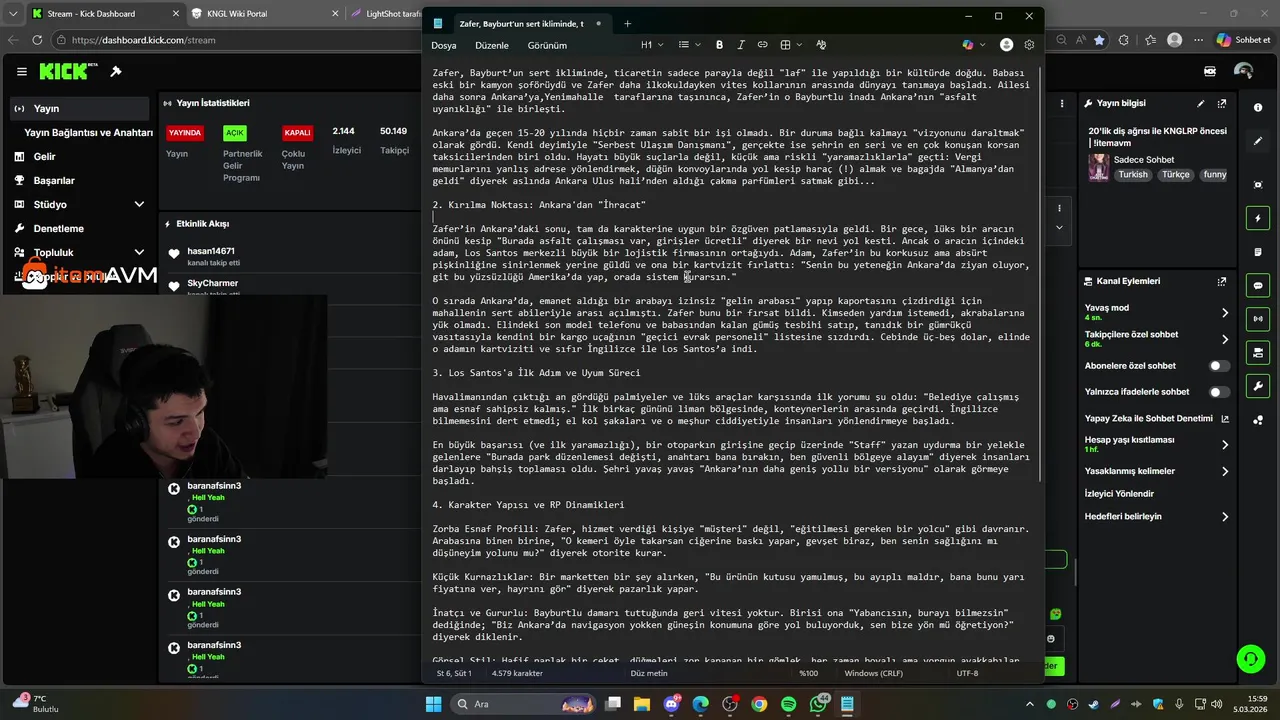The height and width of the screenshot is (720, 1280).
Task: Refresh the Kick dashboard page
Action: pos(37,40)
